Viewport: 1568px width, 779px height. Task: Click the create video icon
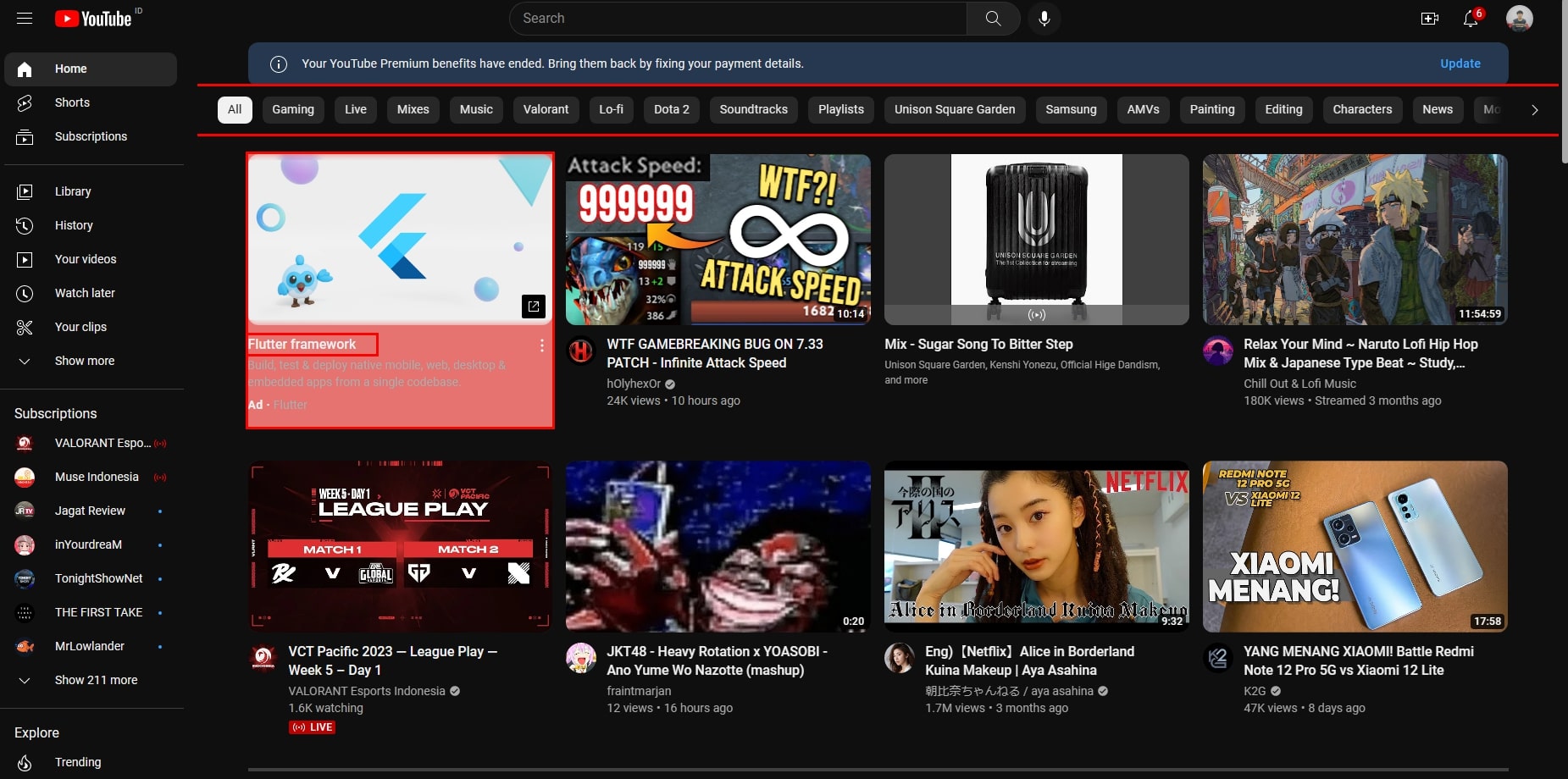[x=1429, y=18]
